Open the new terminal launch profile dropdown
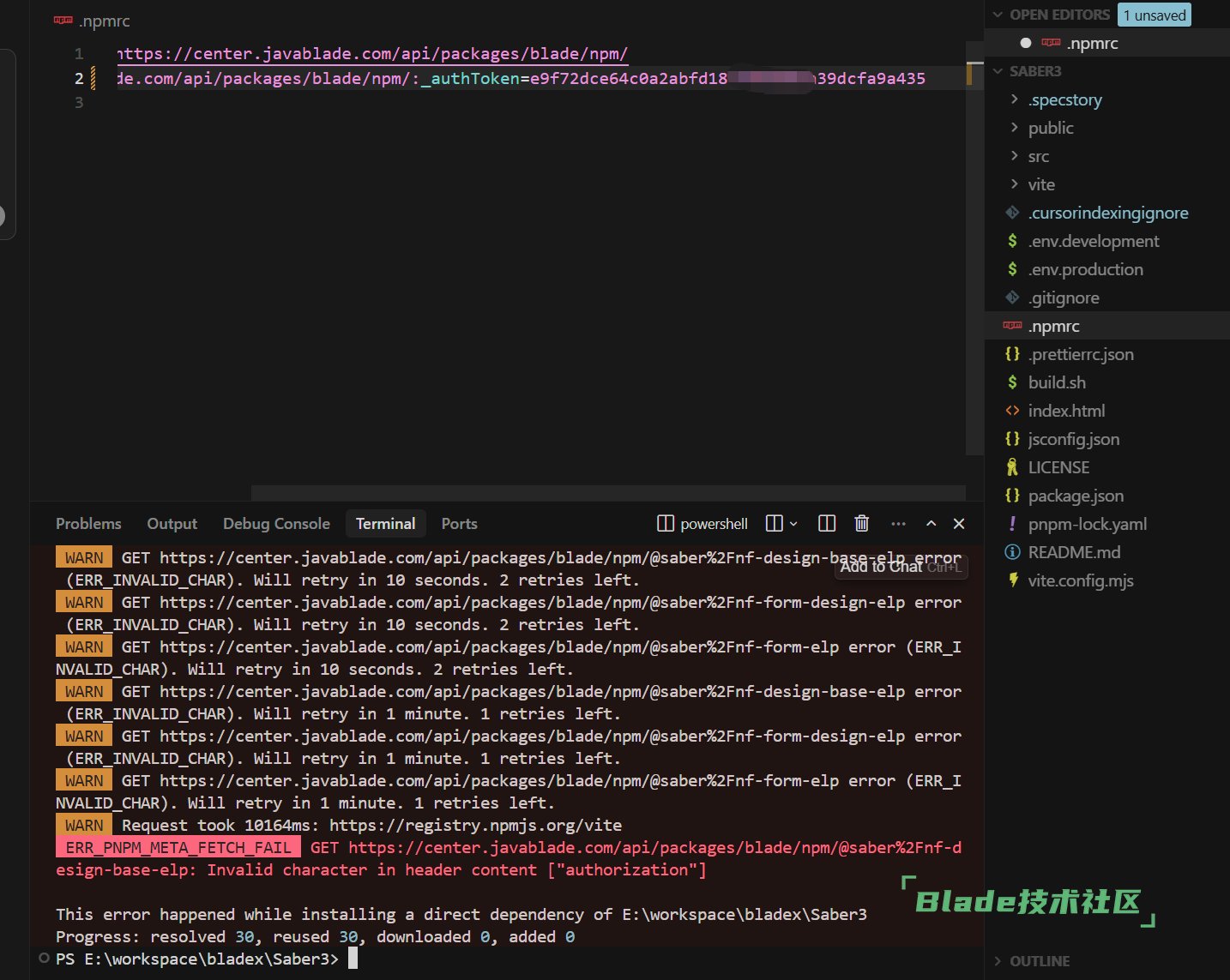The height and width of the screenshot is (980, 1230). [793, 523]
